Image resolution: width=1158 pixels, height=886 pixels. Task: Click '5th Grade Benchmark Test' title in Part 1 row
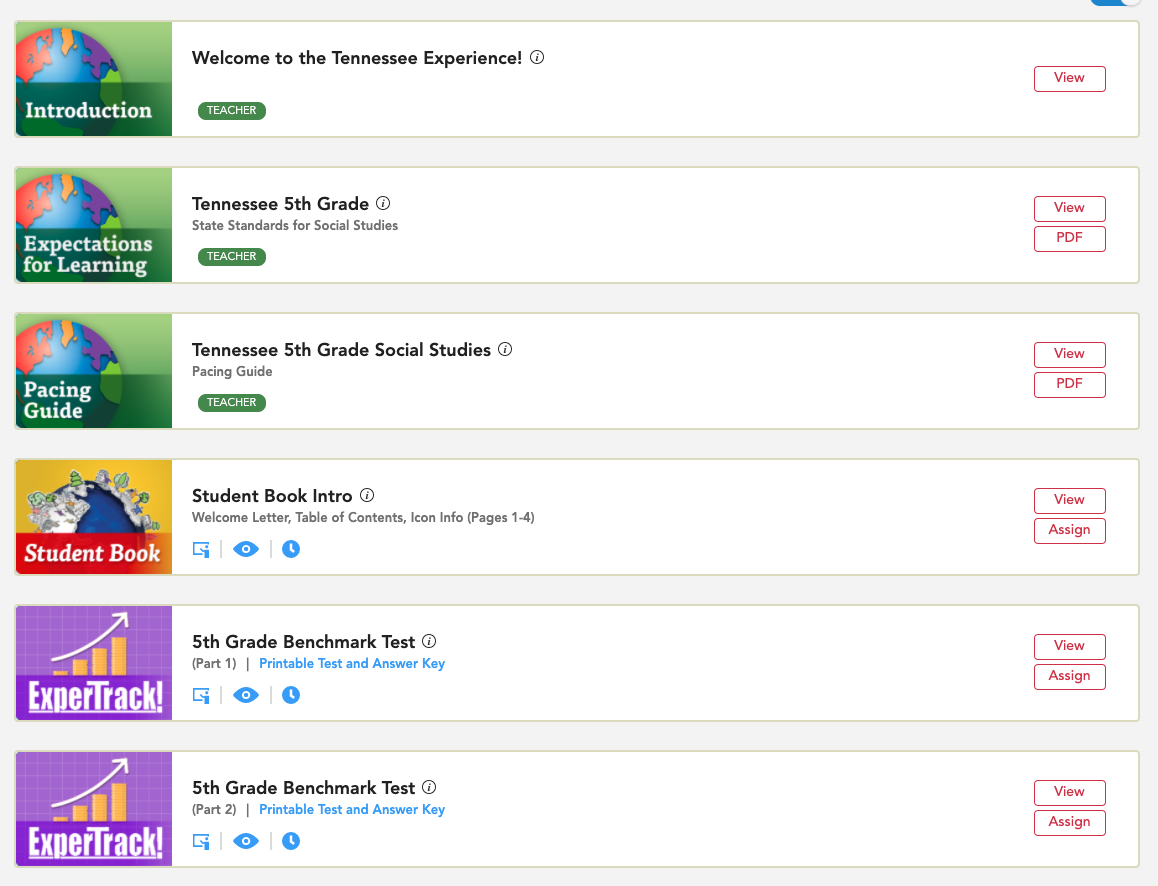pyautogui.click(x=304, y=642)
